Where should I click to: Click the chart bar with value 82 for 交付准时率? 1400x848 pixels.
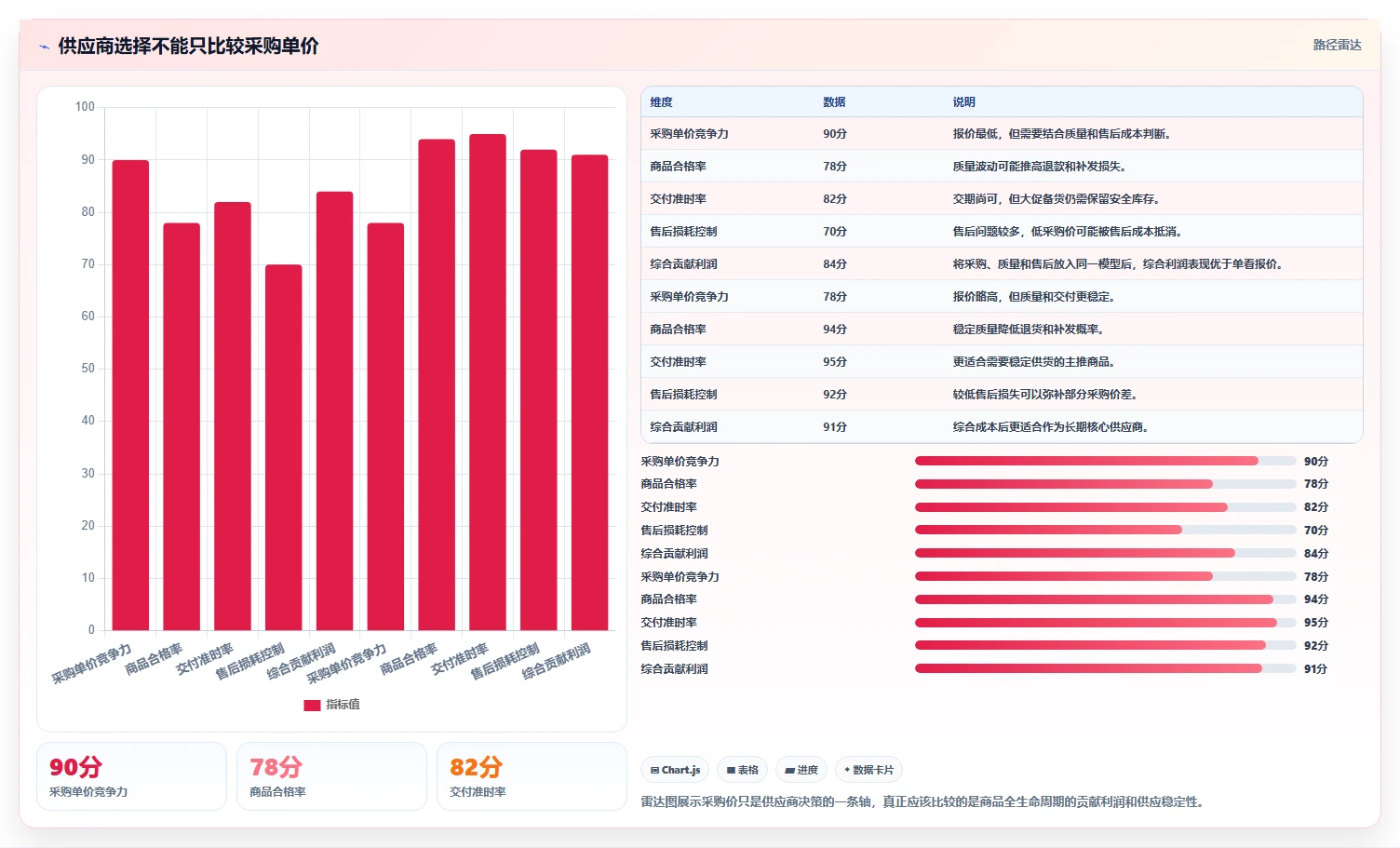click(233, 416)
